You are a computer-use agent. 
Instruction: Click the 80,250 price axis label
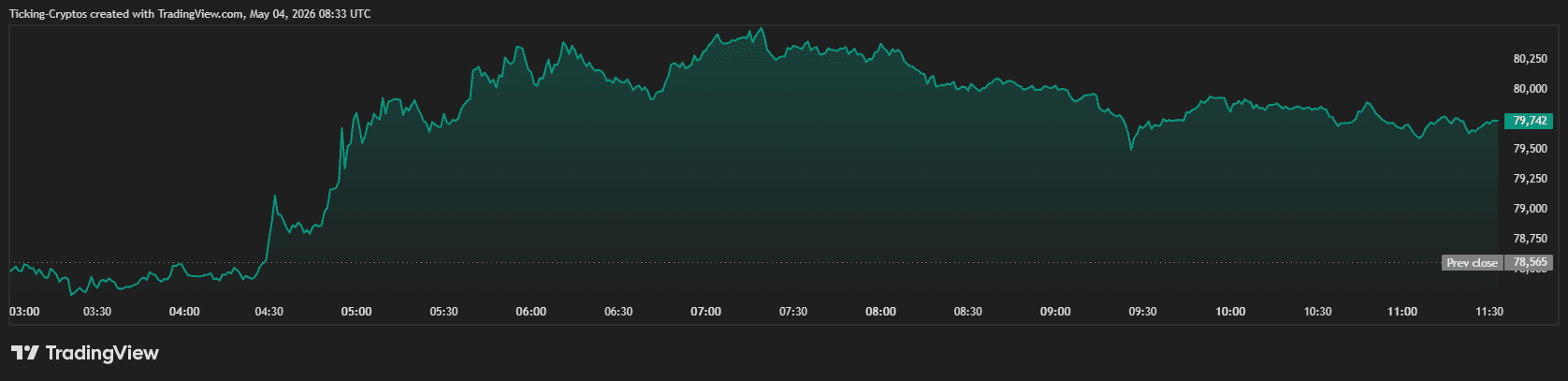click(1530, 59)
